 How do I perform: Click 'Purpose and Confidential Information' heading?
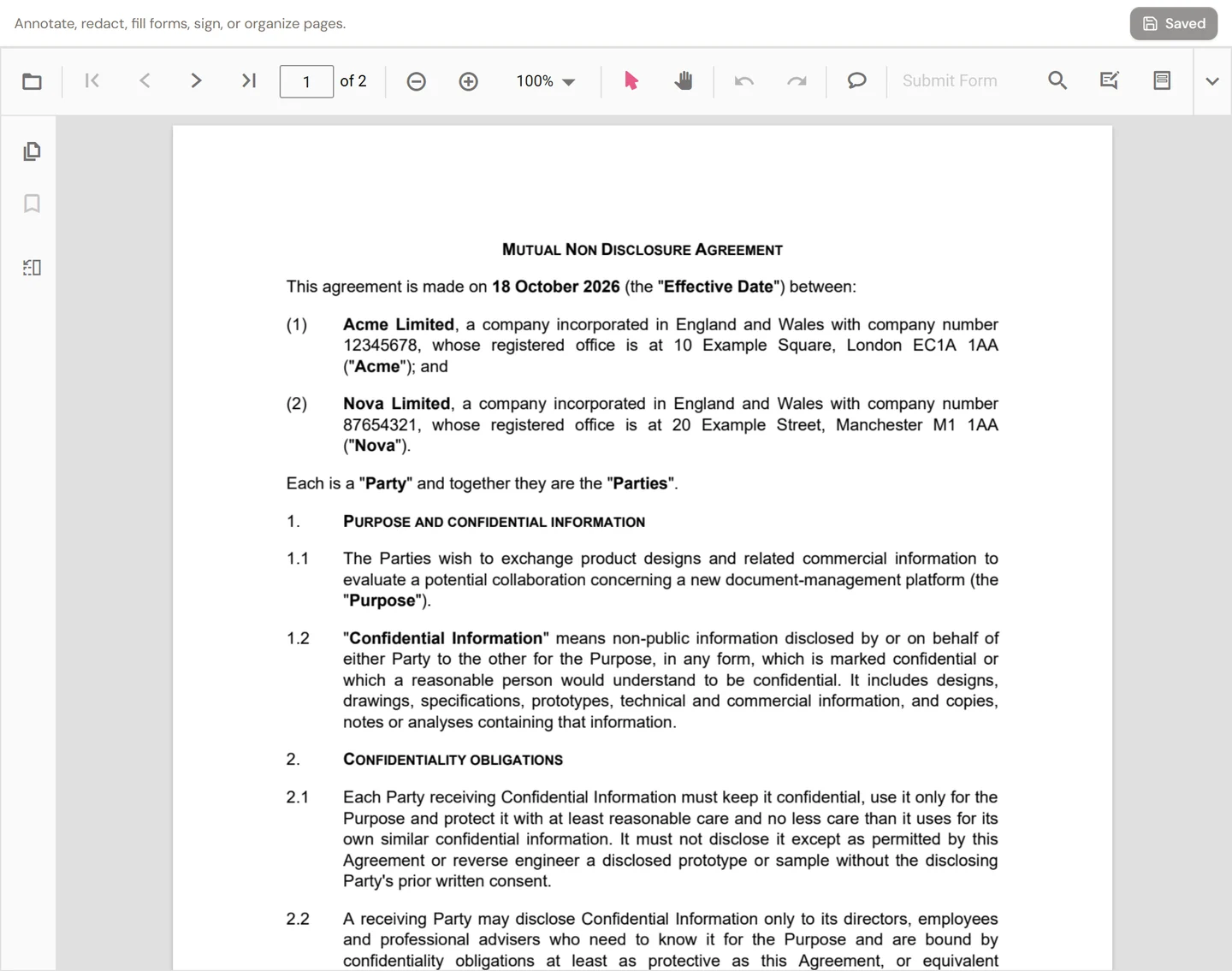[495, 522]
